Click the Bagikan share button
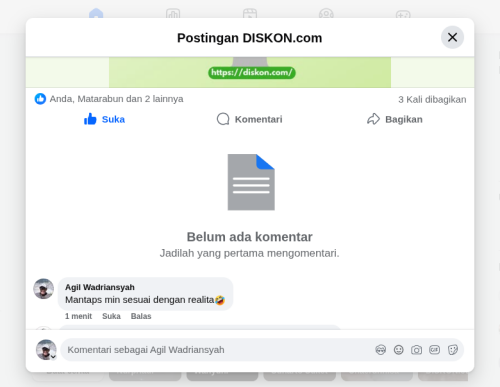Screen dimensions: 500x387 (x=395, y=119)
